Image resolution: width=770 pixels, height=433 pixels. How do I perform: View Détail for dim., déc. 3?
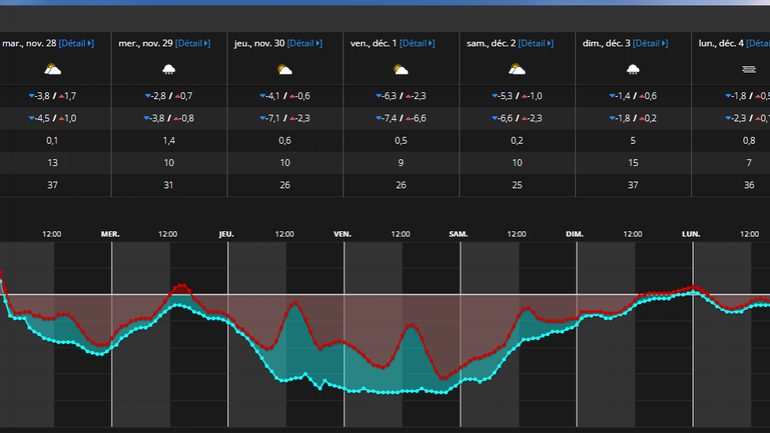(650, 44)
